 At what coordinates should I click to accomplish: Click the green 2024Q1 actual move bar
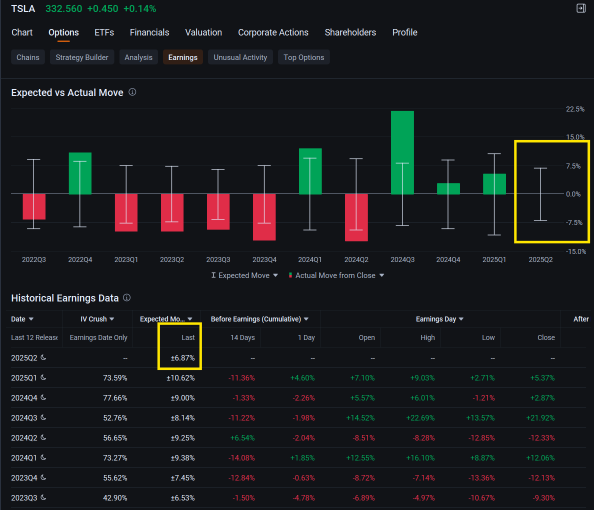310,171
